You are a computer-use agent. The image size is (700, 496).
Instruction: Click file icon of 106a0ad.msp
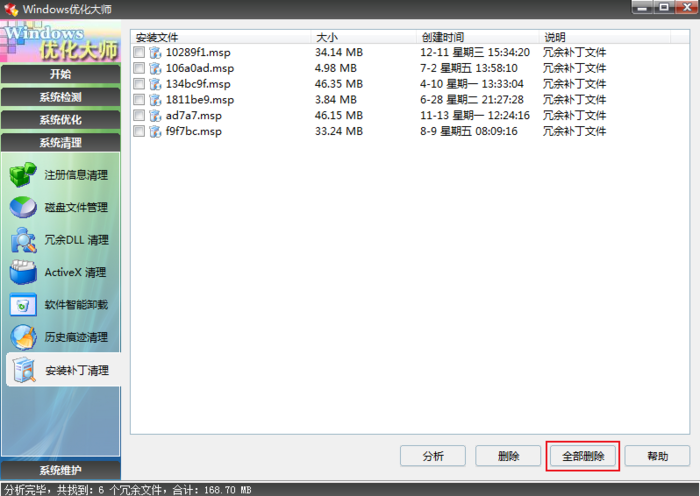tap(155, 68)
